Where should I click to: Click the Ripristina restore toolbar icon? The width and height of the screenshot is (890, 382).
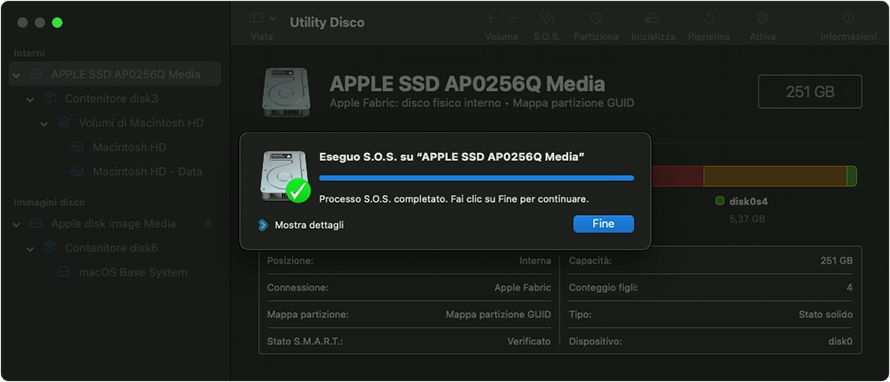(x=709, y=18)
